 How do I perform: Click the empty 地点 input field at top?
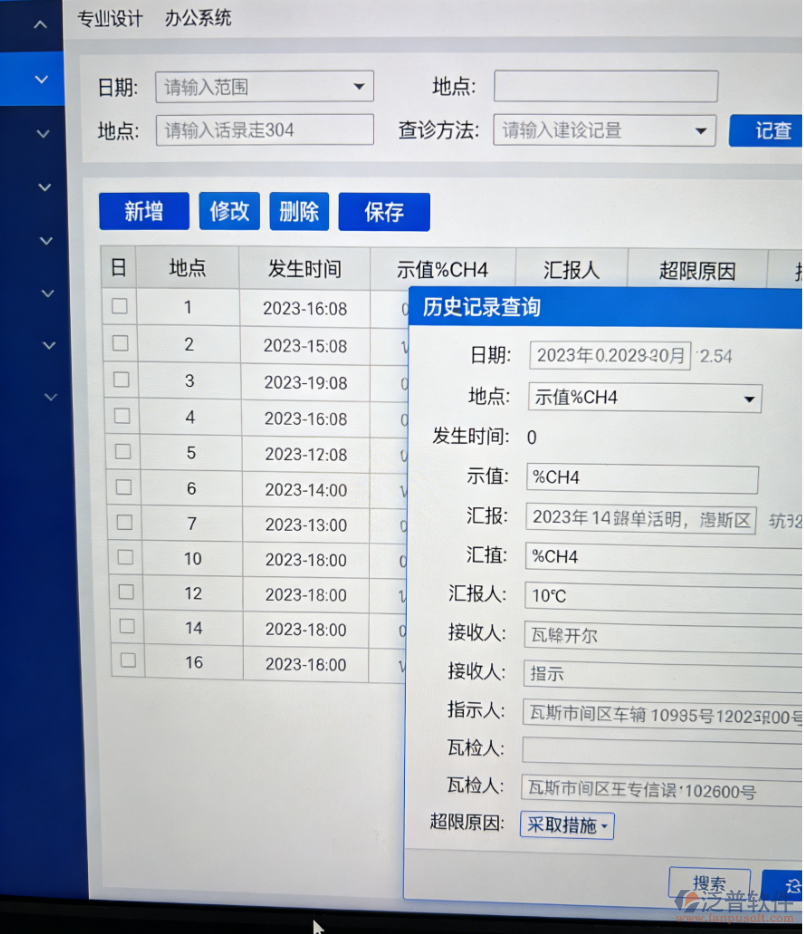[606, 86]
